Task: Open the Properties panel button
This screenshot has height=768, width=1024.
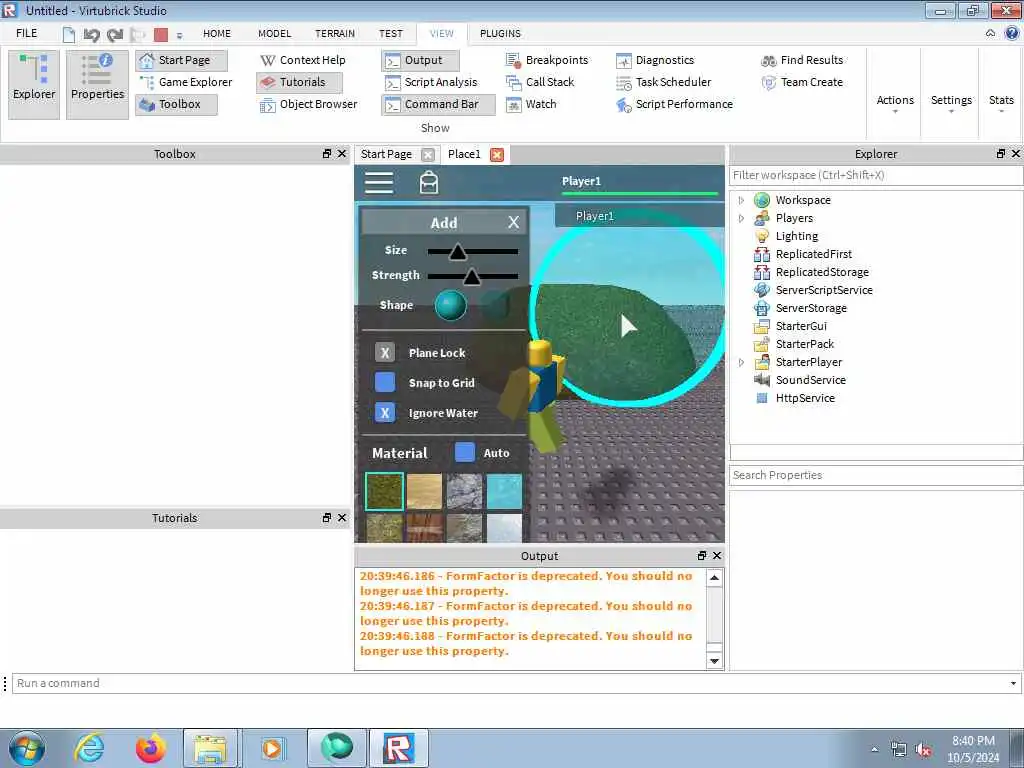Action: click(x=97, y=84)
